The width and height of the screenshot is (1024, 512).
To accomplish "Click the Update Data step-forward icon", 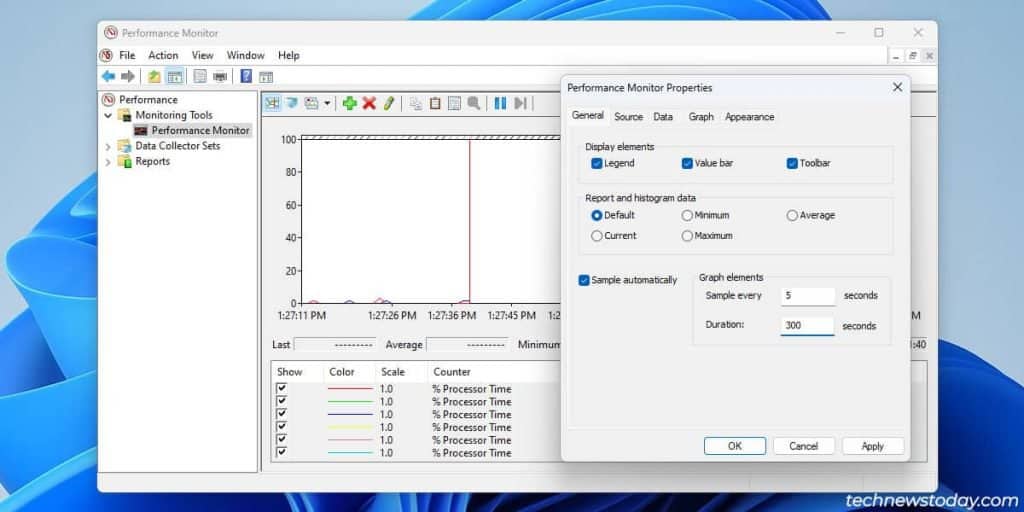I will click(x=520, y=103).
